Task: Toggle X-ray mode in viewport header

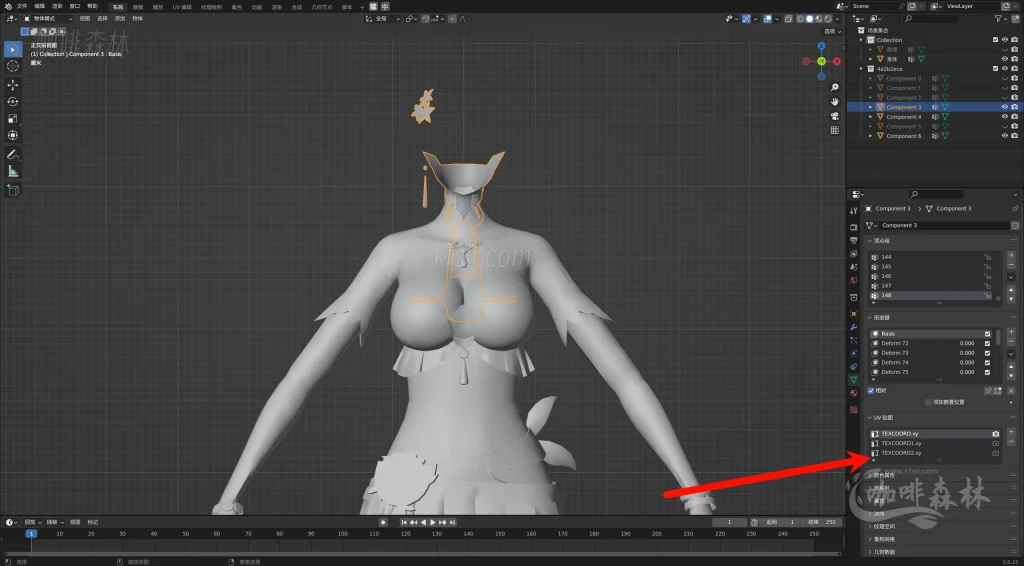Action: tap(789, 19)
